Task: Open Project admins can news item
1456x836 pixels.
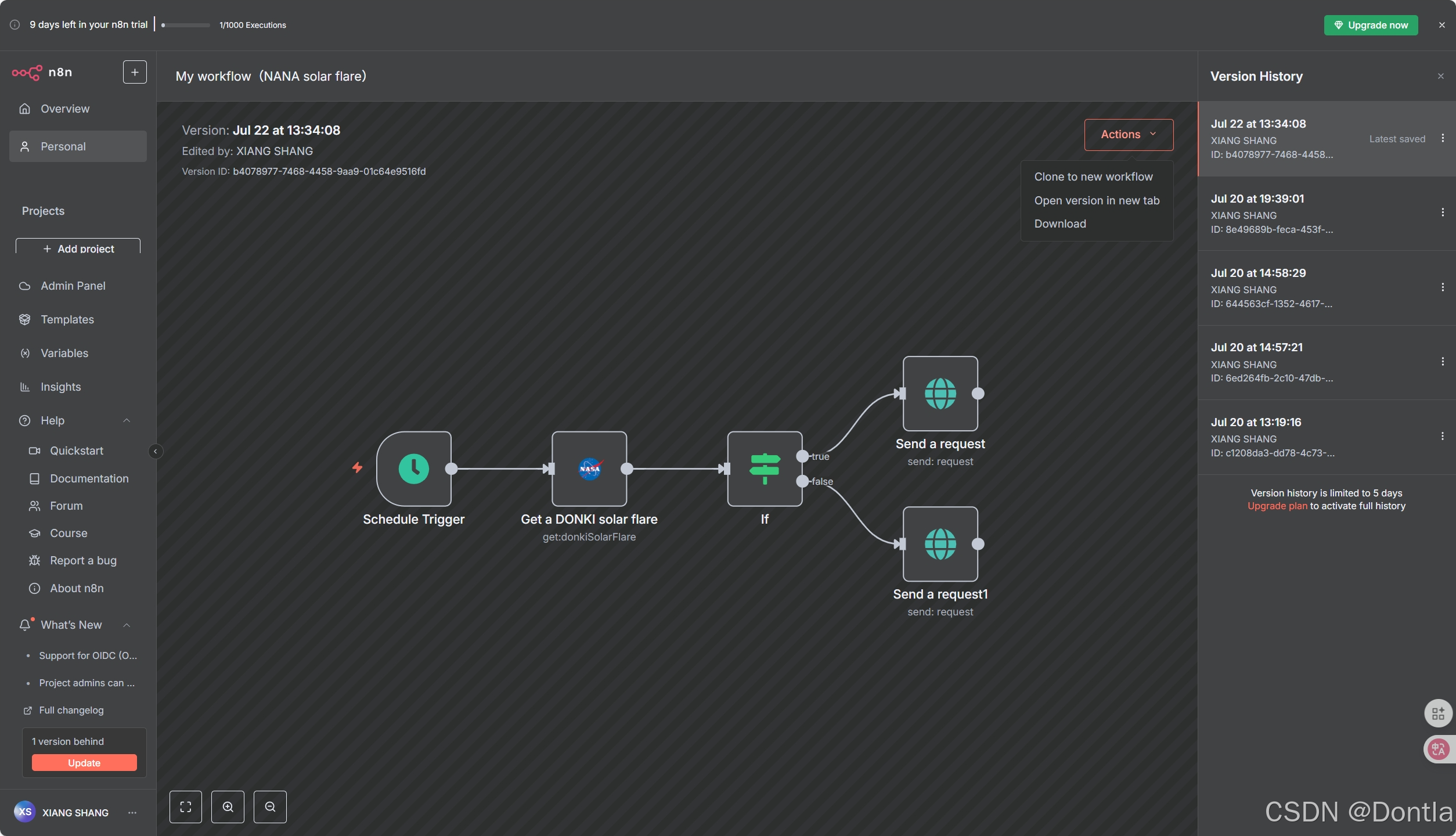Action: click(x=87, y=683)
